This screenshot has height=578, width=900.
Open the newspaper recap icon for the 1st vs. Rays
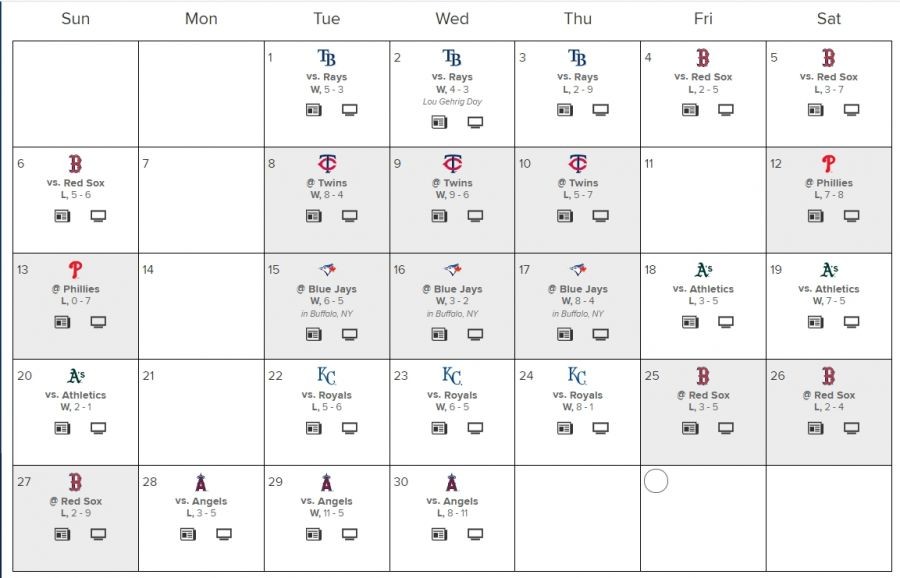(x=313, y=110)
